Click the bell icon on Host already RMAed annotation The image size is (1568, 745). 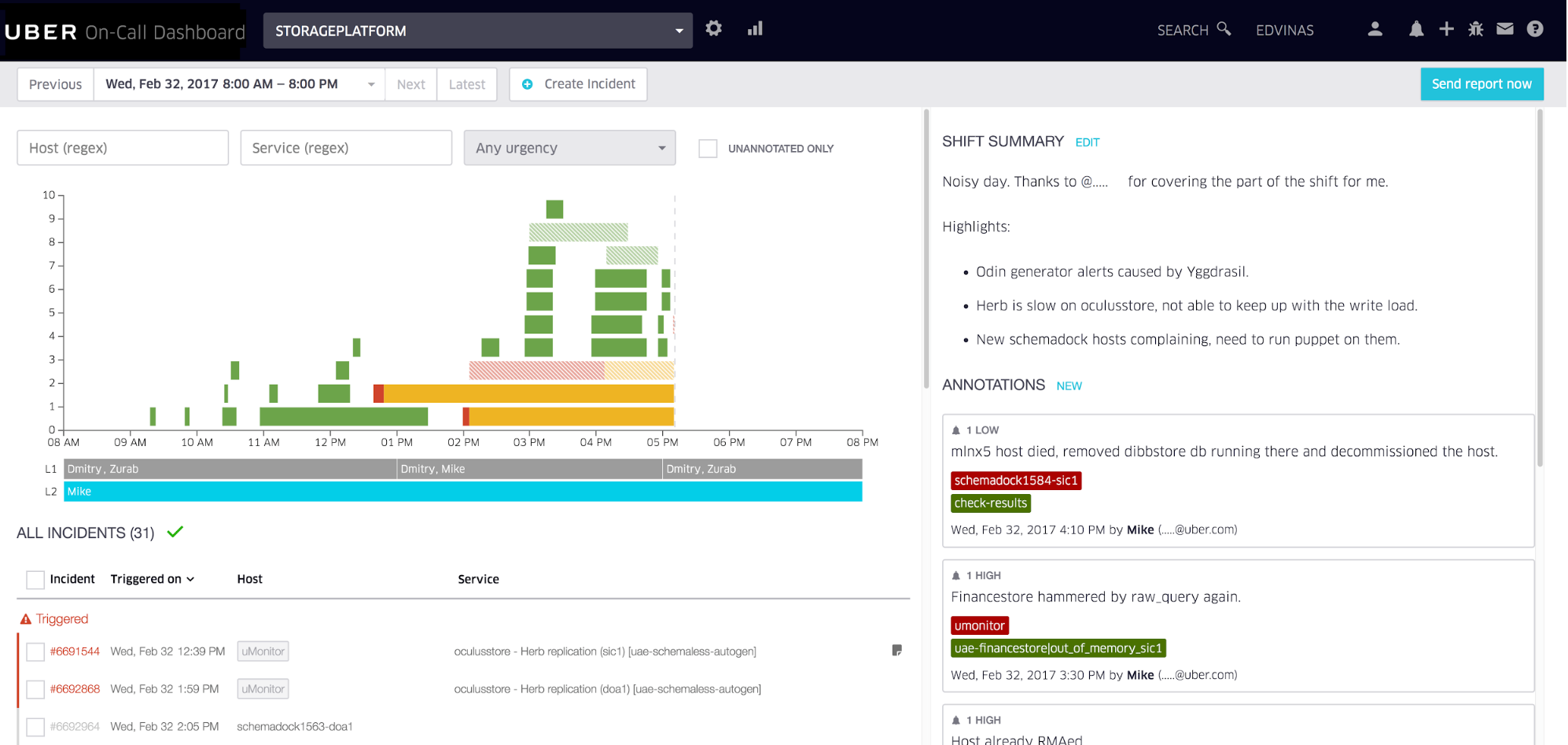956,721
